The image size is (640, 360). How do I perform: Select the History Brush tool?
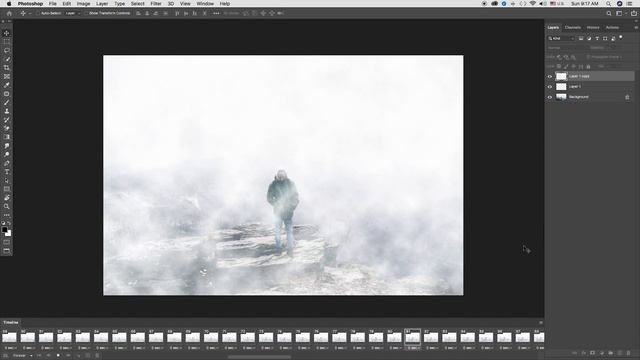click(x=7, y=120)
